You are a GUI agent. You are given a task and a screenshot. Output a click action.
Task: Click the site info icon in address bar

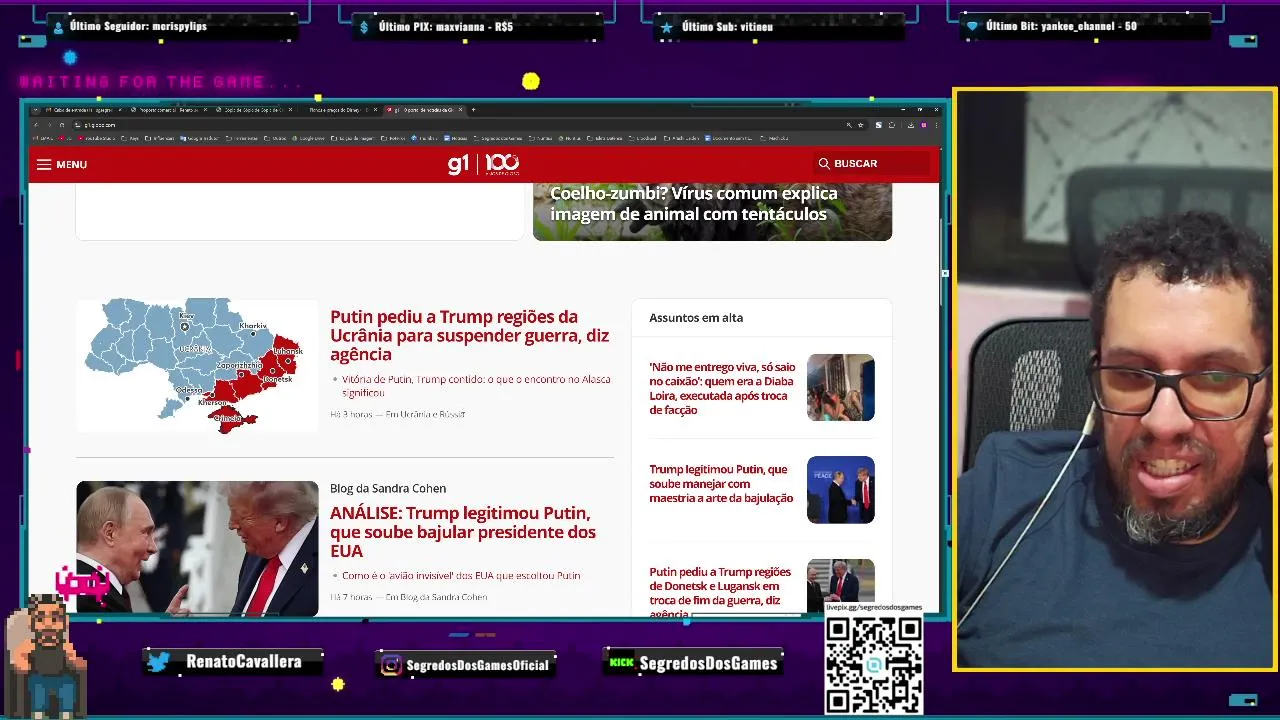click(77, 125)
